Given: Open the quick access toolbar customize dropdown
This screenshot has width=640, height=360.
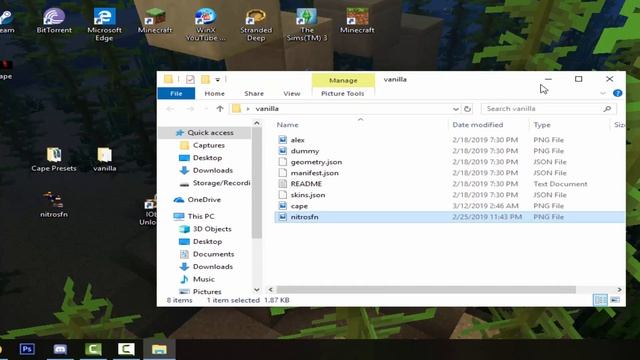Looking at the screenshot, I should (218, 79).
